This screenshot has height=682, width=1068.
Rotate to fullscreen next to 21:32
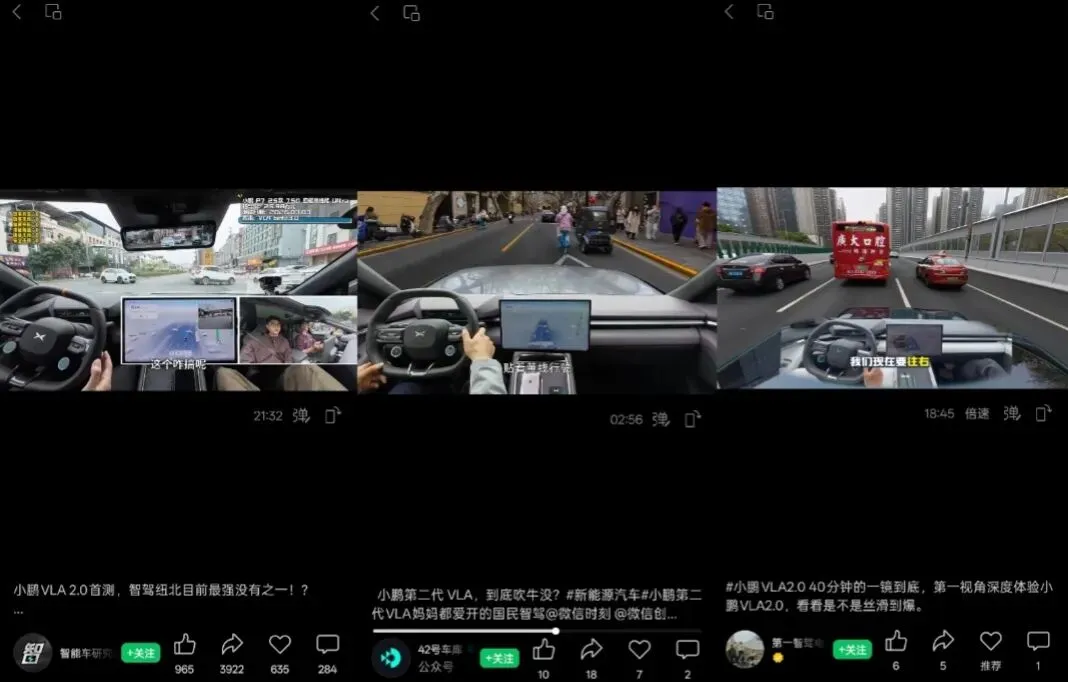[332, 415]
